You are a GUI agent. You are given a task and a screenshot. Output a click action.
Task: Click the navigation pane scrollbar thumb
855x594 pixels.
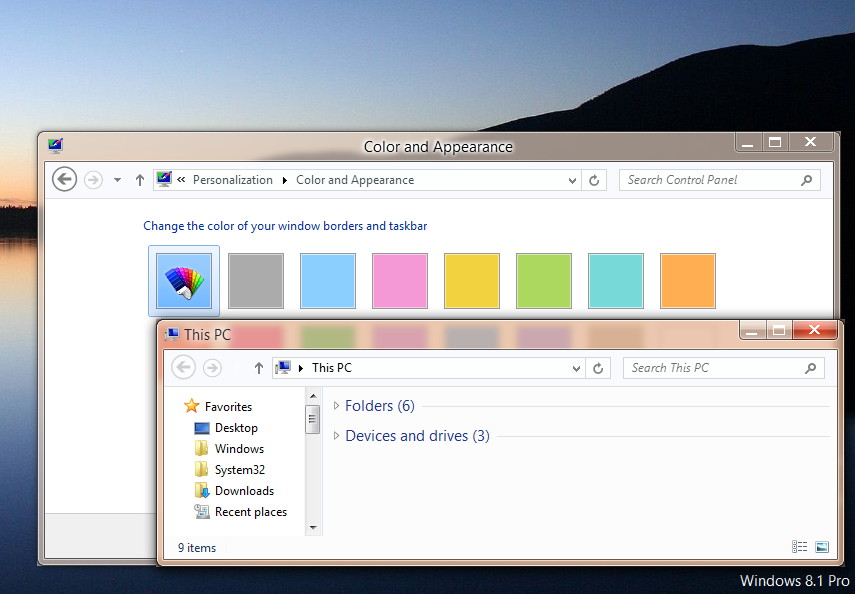click(x=312, y=419)
